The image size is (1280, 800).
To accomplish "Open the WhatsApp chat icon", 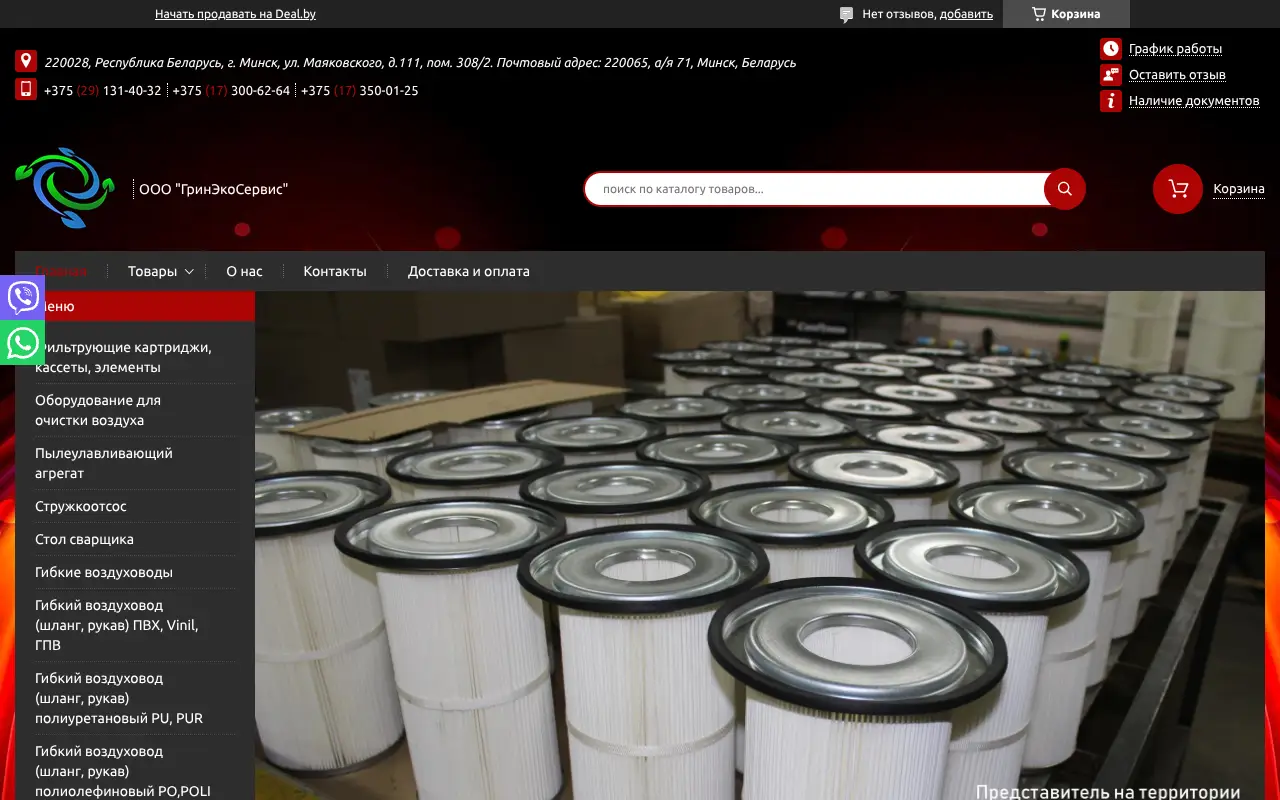I will click(x=22, y=343).
